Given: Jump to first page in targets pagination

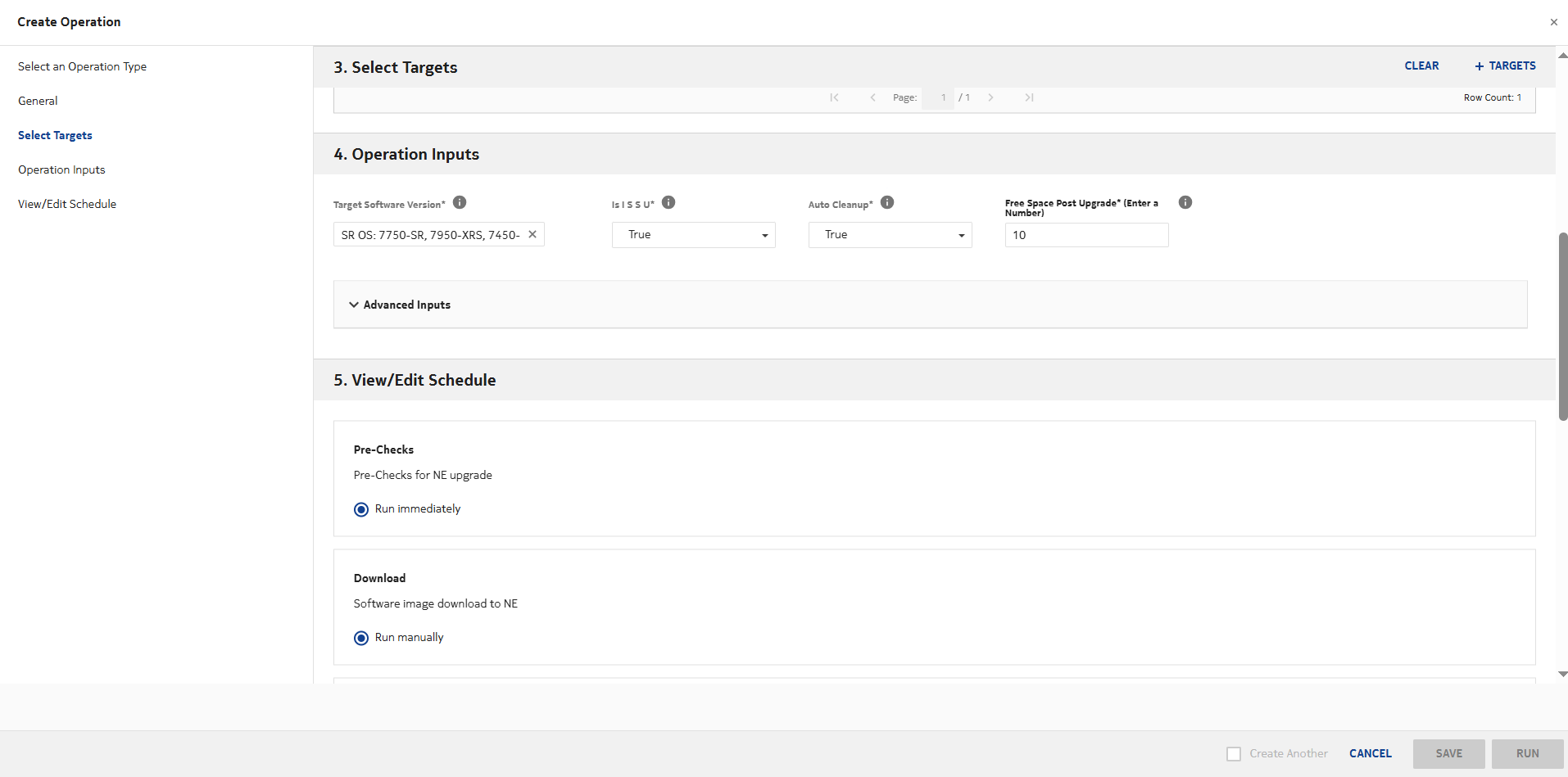Looking at the screenshot, I should coord(835,97).
